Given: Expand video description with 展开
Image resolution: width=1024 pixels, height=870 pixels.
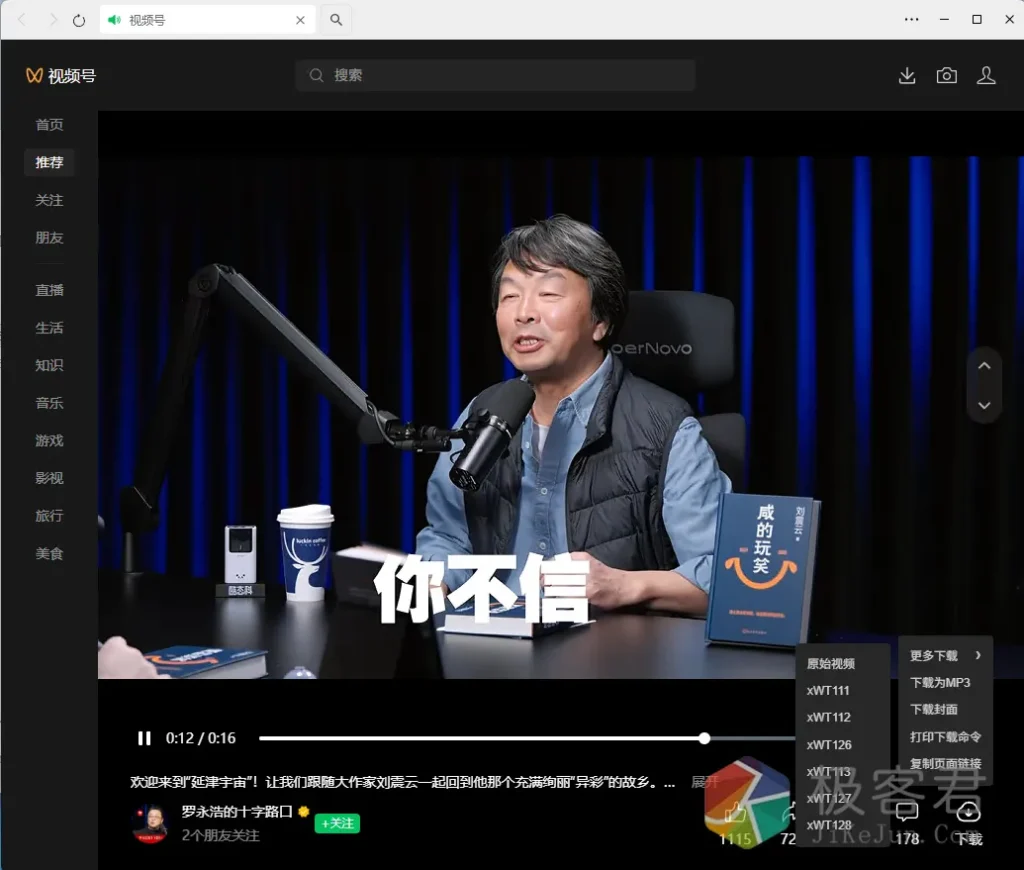Looking at the screenshot, I should (705, 782).
